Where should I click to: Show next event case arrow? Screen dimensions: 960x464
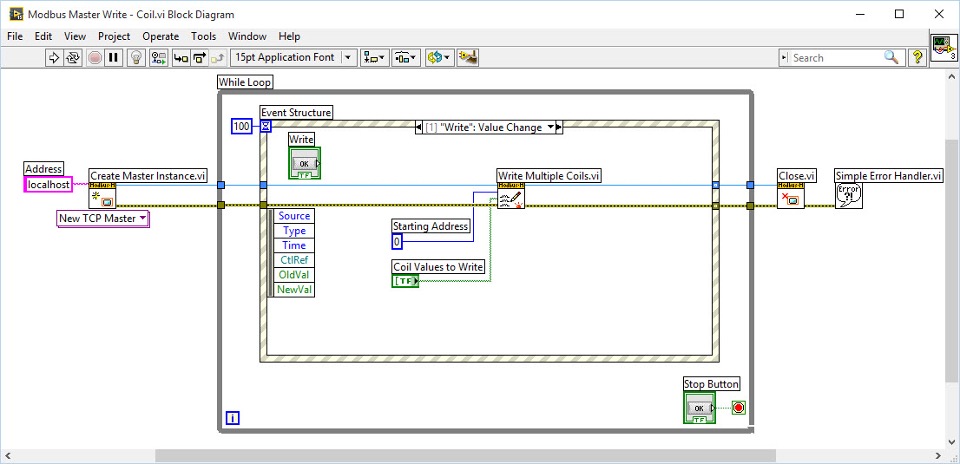click(x=558, y=127)
